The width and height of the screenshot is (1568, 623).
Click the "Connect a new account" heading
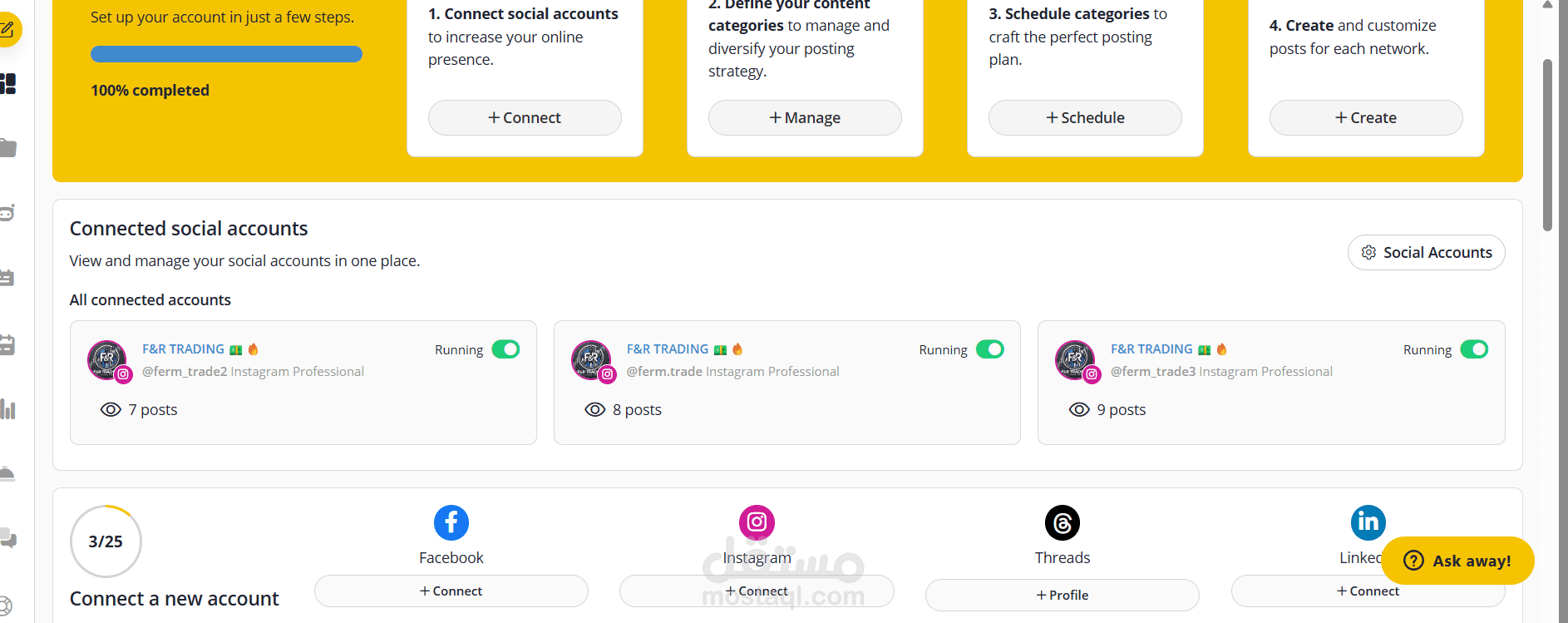pos(175,598)
